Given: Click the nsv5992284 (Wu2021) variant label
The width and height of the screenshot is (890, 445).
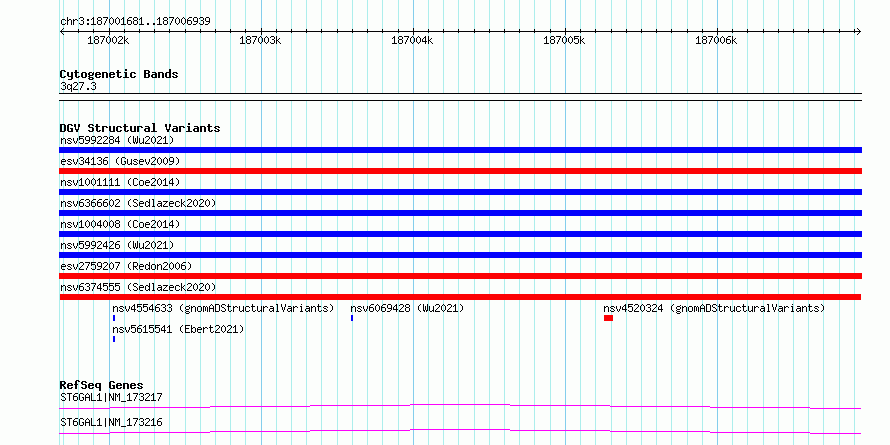Looking at the screenshot, I should coord(117,140).
